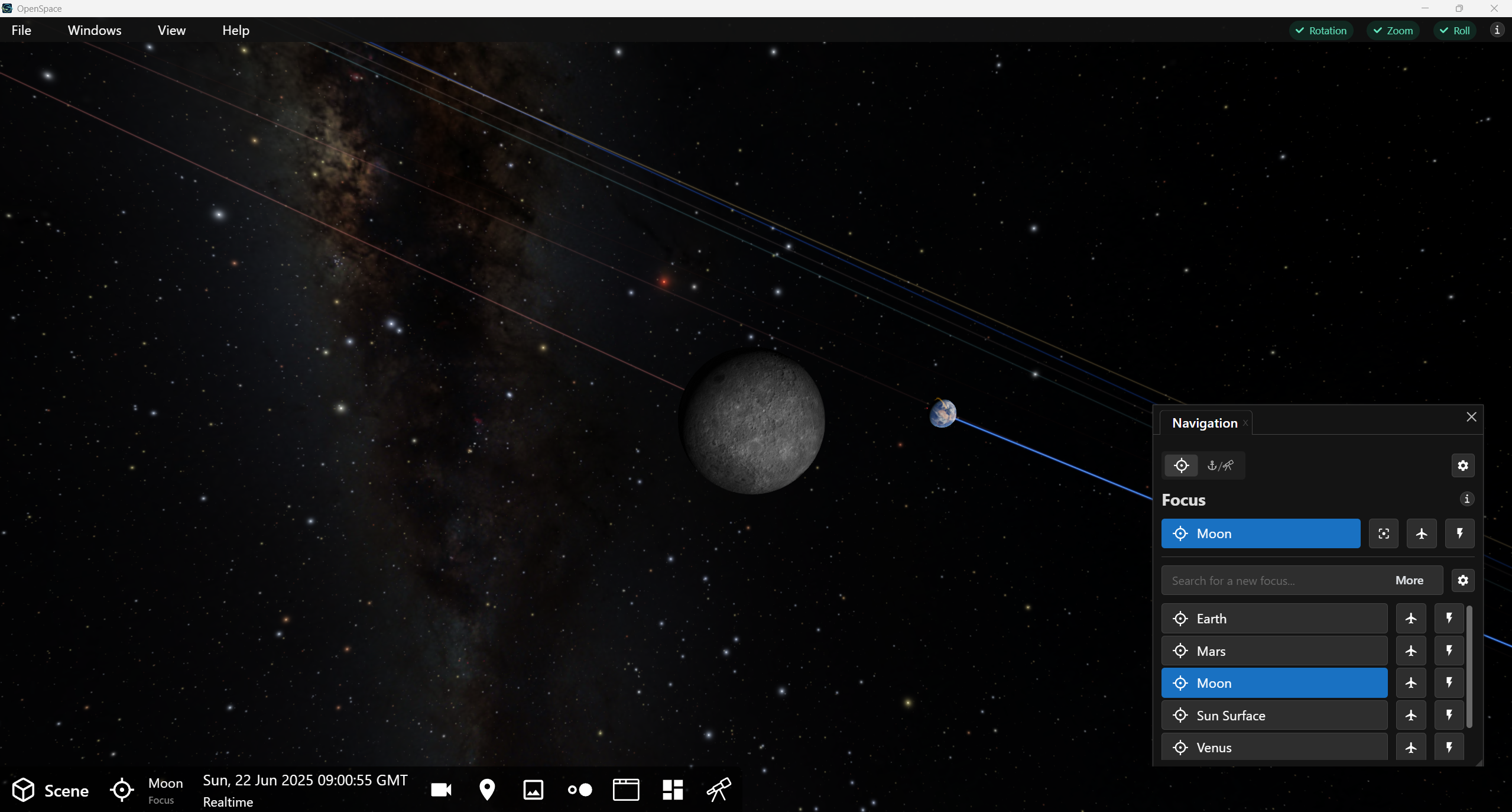Screen dimensions: 1512x812
Task: Select Moon in the focus list
Action: click(x=1274, y=683)
